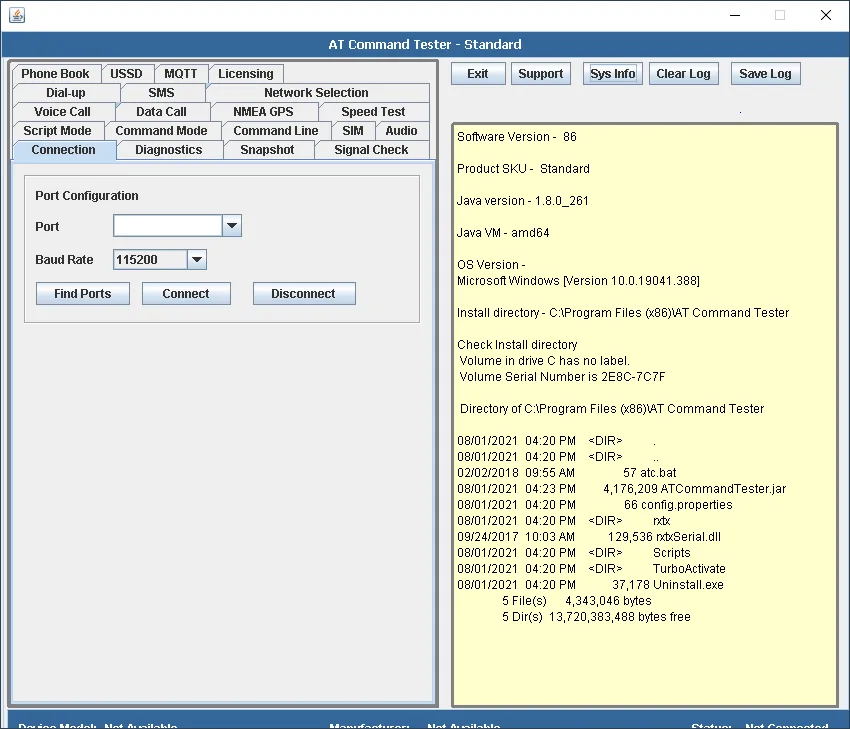
Task: Go to the NMEA GPS tab
Action: (x=263, y=112)
